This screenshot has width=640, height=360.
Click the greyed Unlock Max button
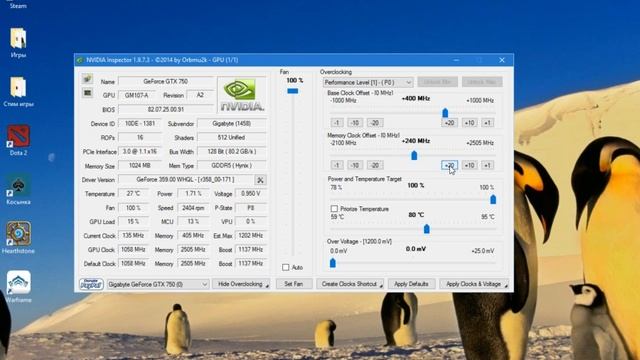coord(482,82)
